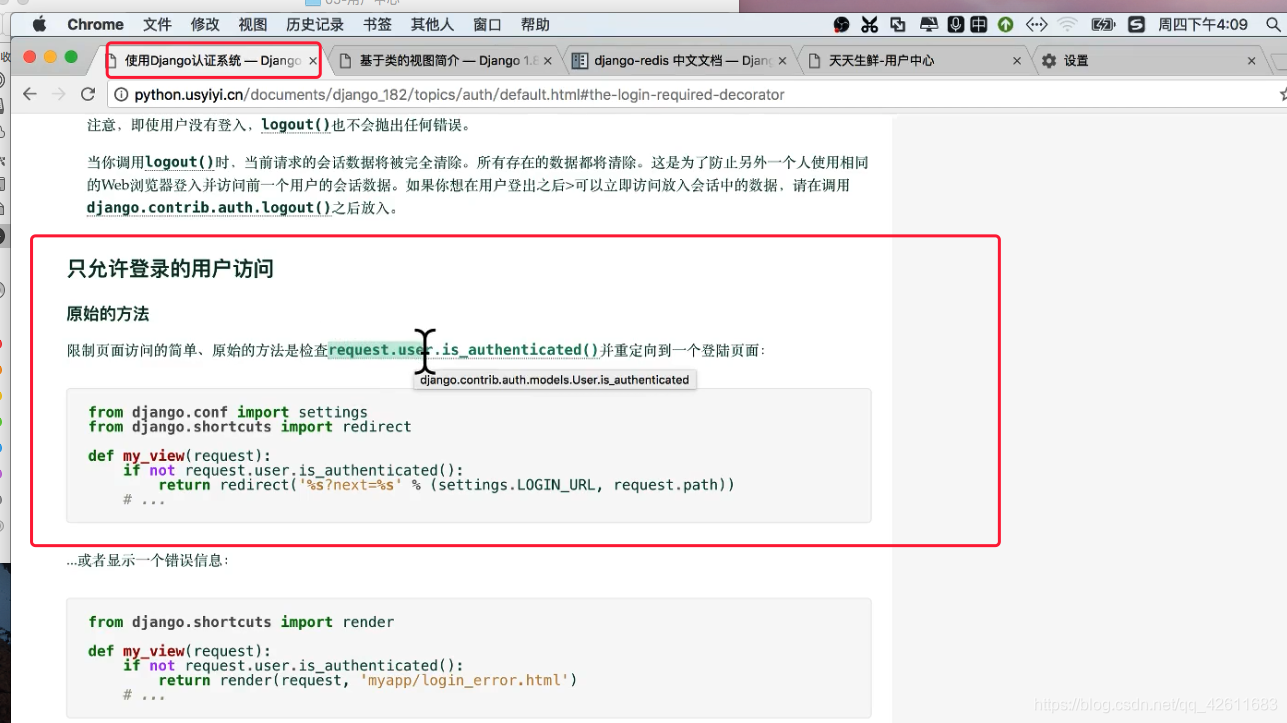1287x723 pixels.
Task: Click the OBS icon in menu bar
Action: click(x=842, y=24)
